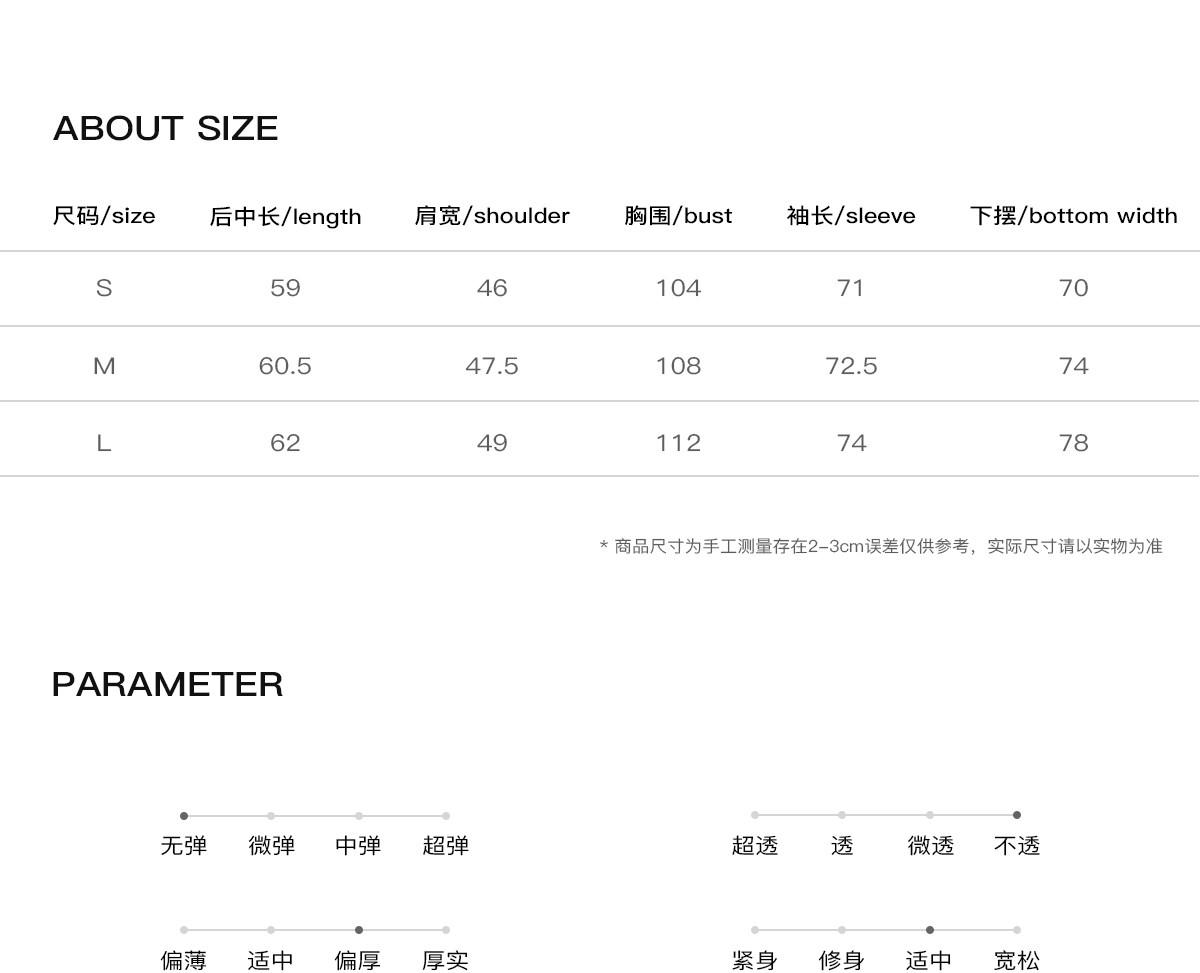Select the 下摆/bottom width header

(x=1073, y=216)
